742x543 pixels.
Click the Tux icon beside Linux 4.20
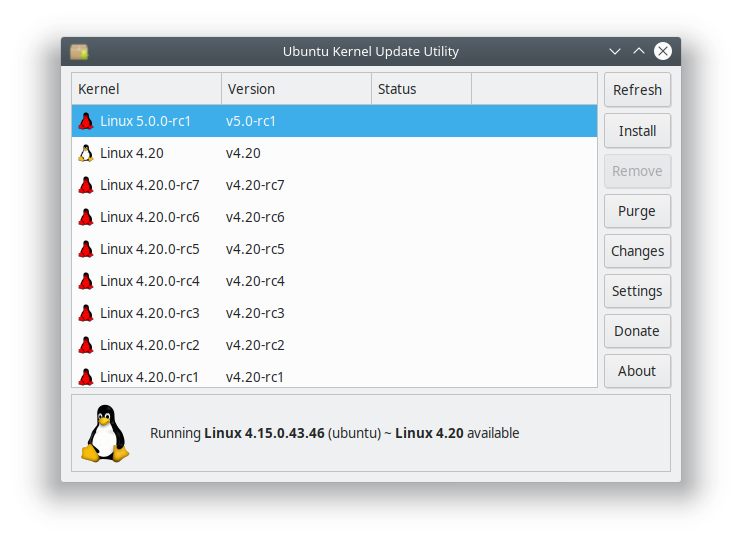pos(86,153)
